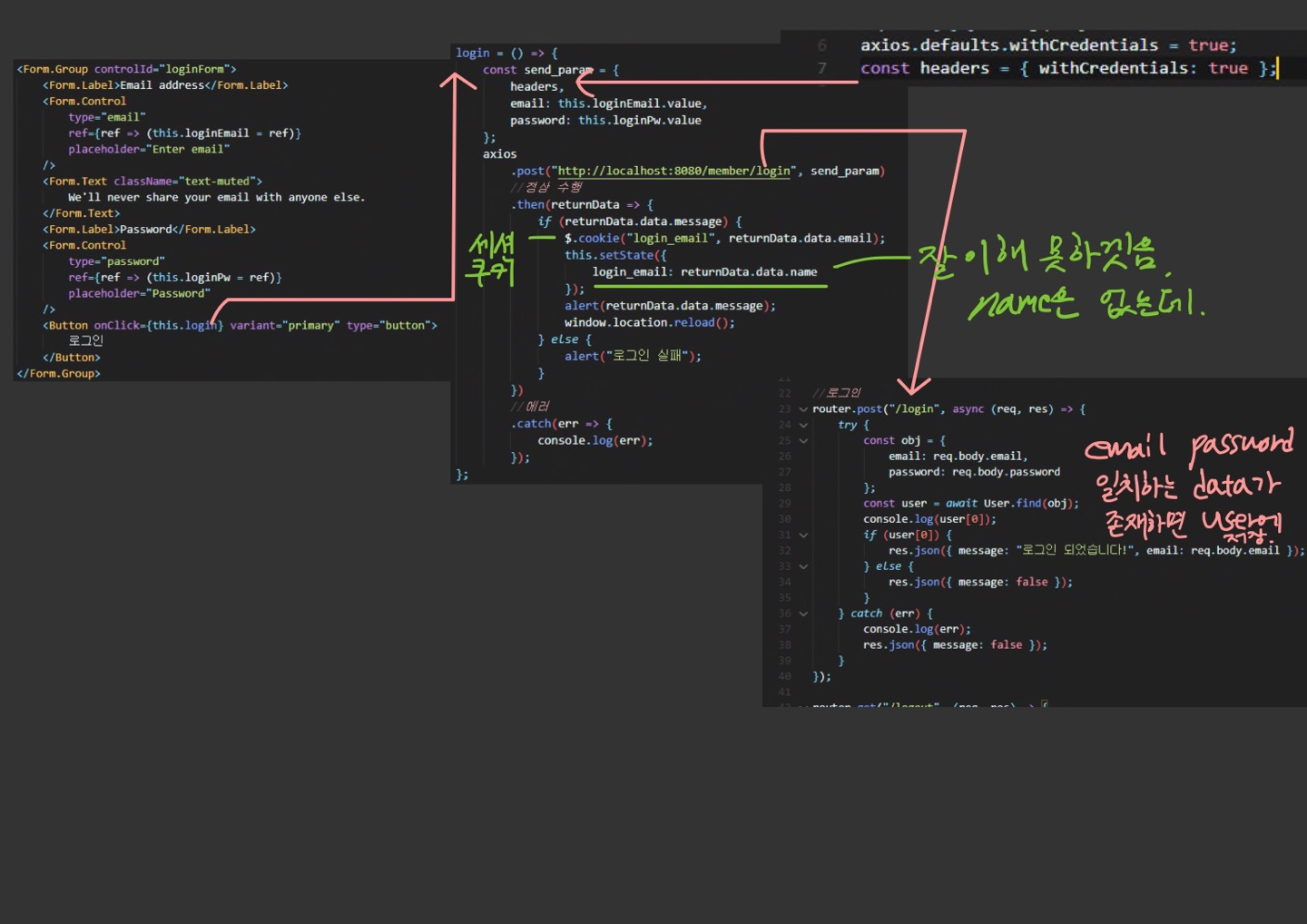Select line number 40 in the router gutter
Viewport: 1307px width, 924px height.
click(x=784, y=676)
